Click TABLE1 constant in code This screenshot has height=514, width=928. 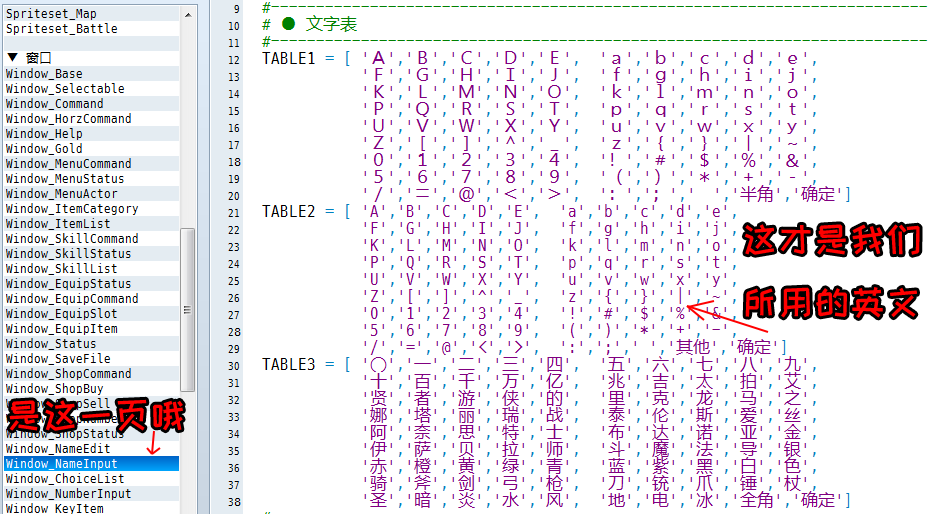tap(289, 58)
